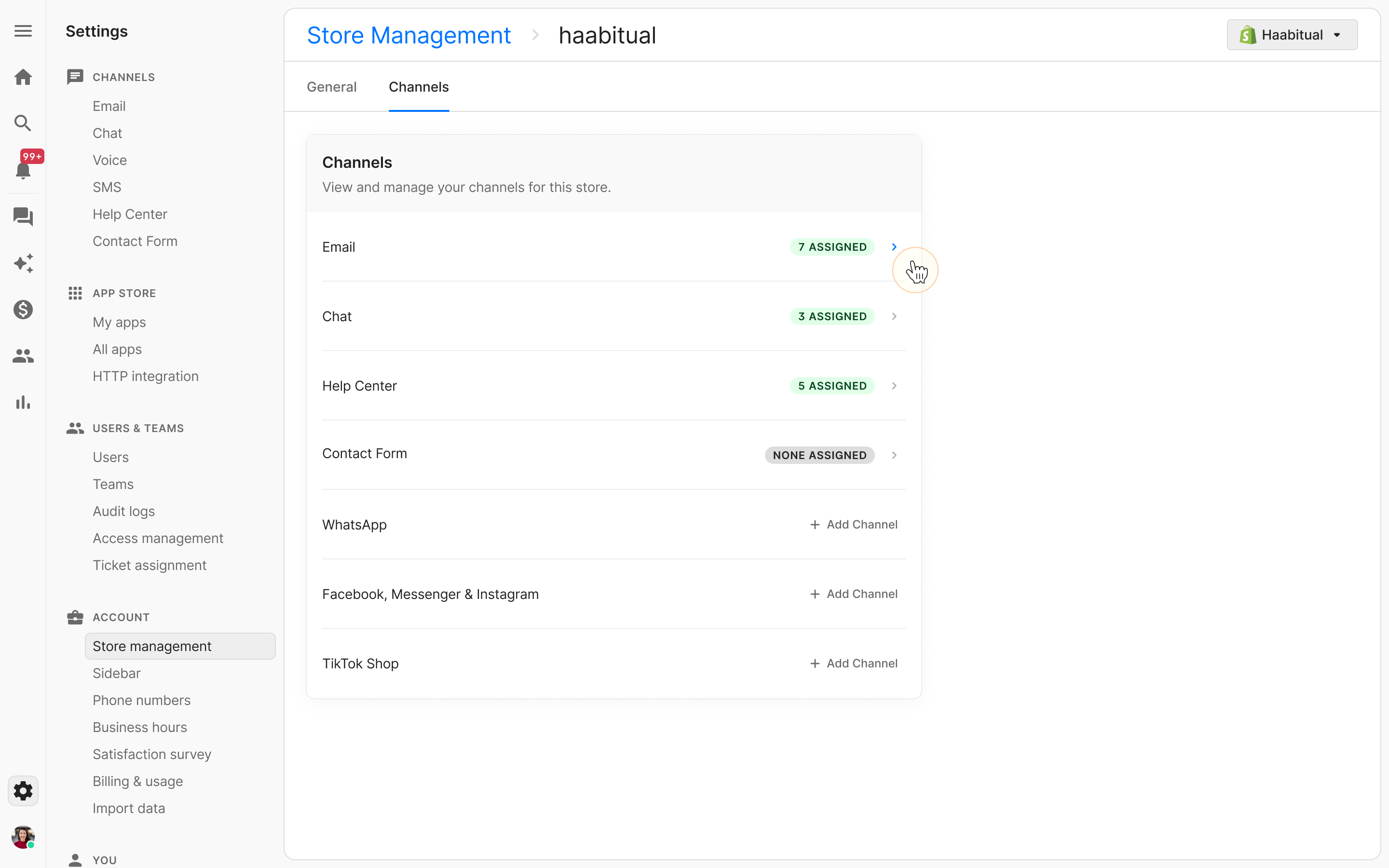Open the statistics bar-chart icon
Viewport: 1389px width, 868px height.
(x=23, y=403)
